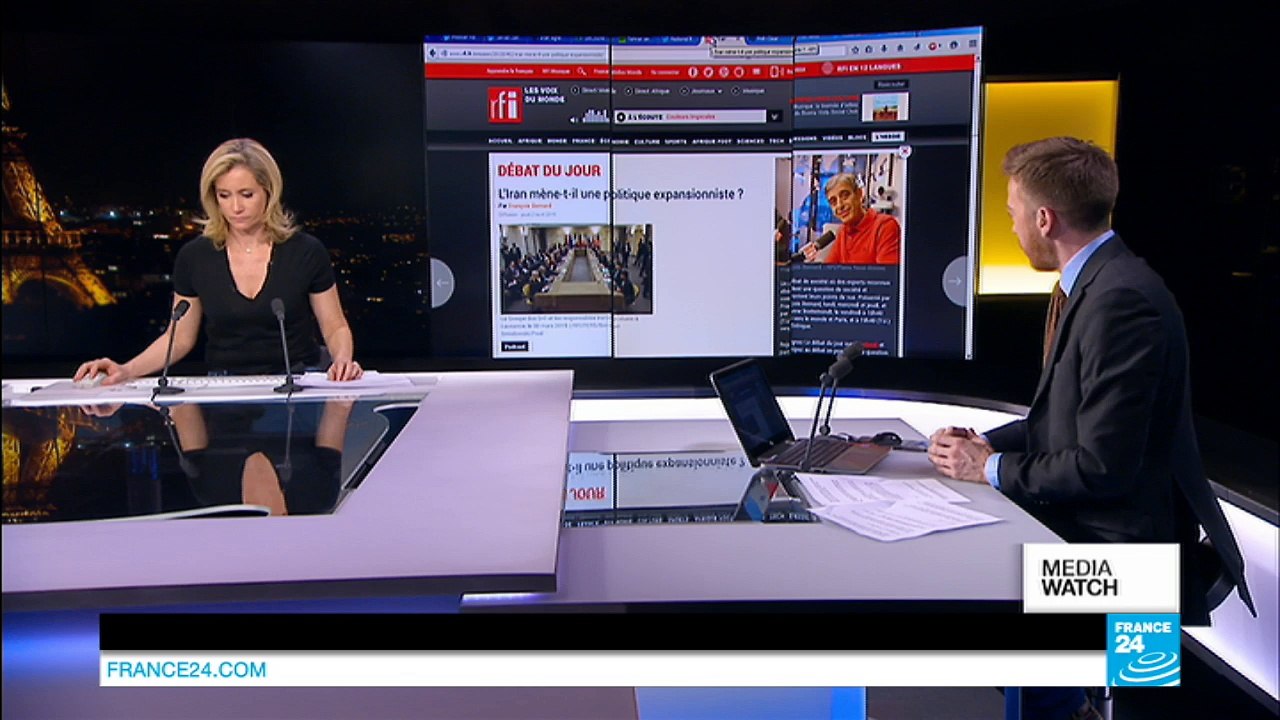This screenshot has height=720, width=1280.
Task: Open 'RFI en 12 langues' link
Action: (861, 67)
